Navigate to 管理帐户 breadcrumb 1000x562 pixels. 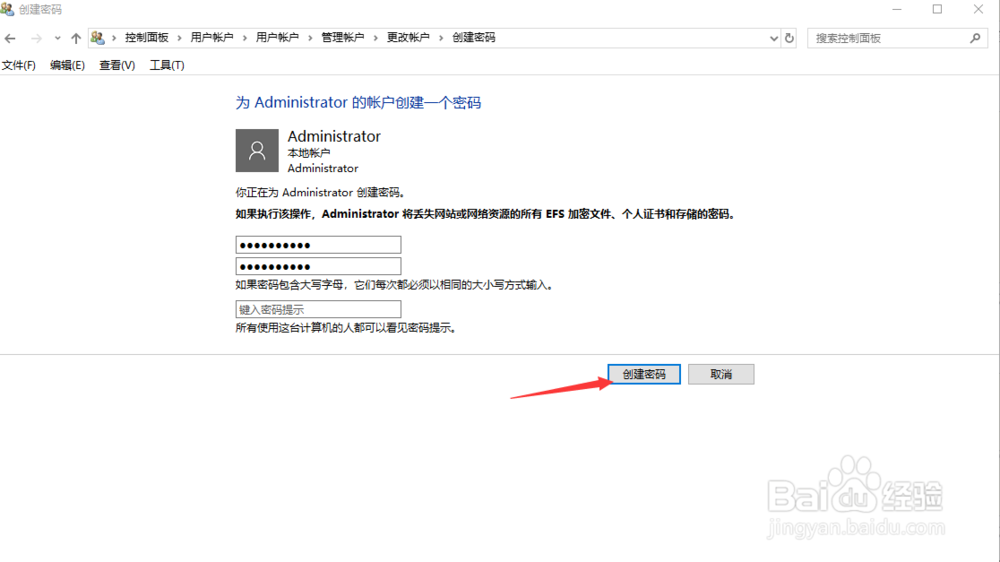342,38
